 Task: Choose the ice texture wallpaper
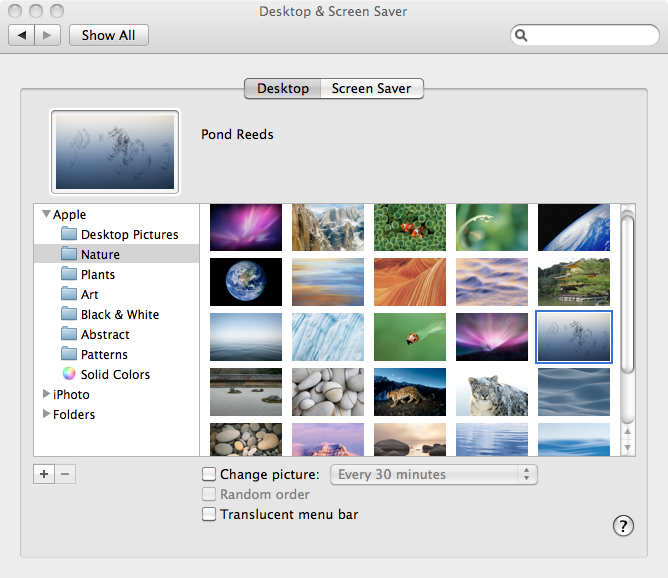[328, 337]
